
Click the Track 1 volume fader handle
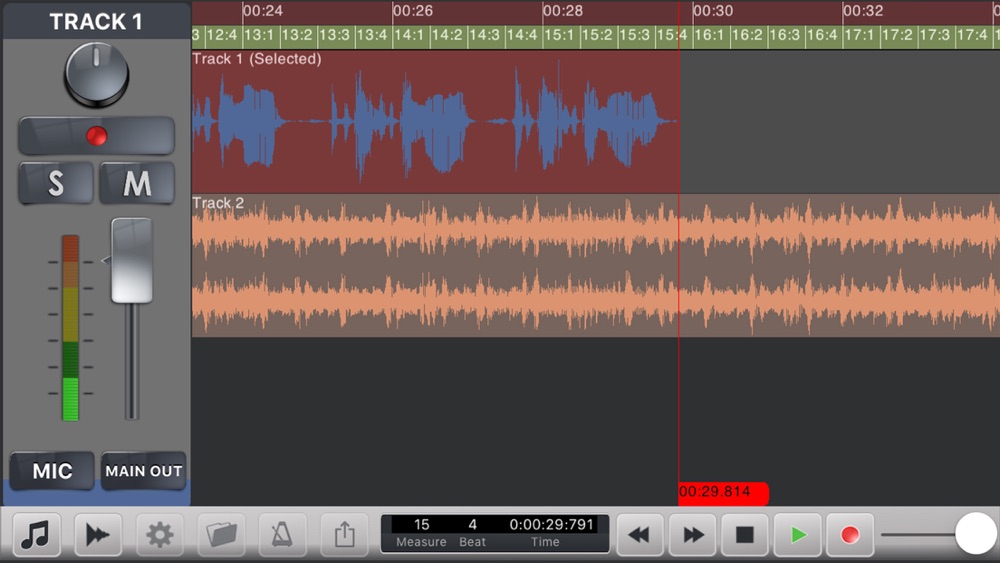pos(132,261)
